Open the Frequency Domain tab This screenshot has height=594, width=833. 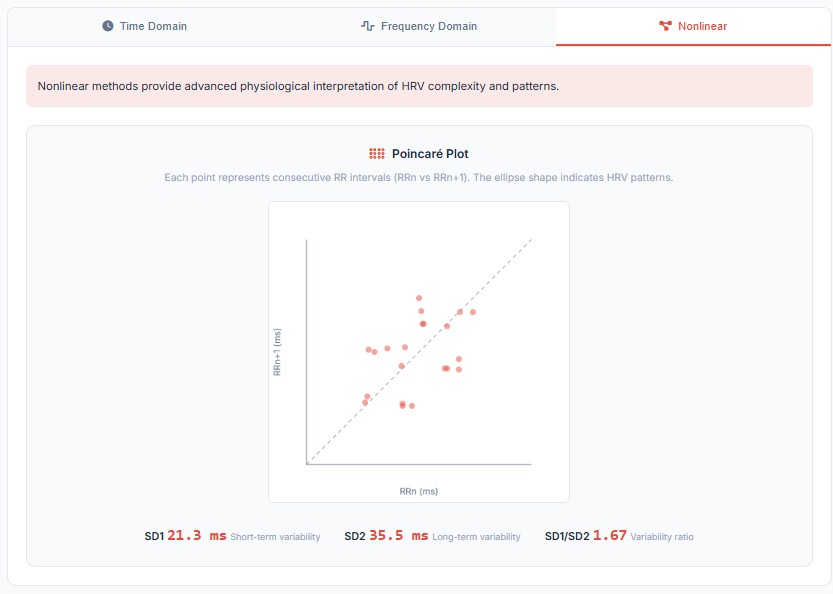point(428,26)
